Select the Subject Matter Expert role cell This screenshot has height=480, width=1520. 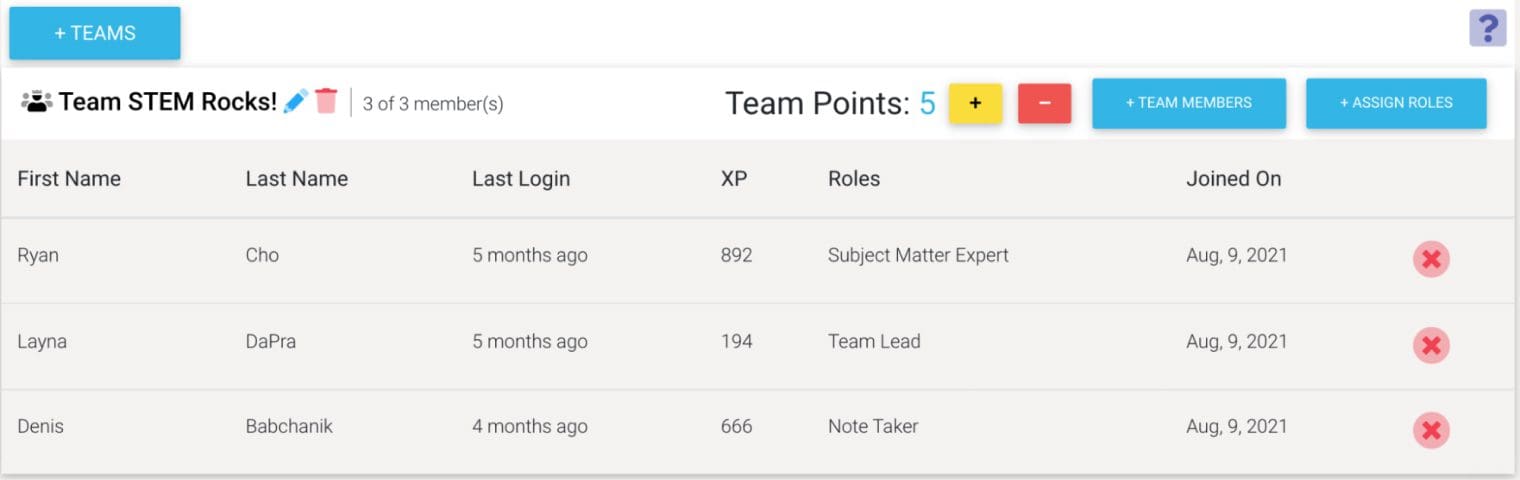[918, 255]
